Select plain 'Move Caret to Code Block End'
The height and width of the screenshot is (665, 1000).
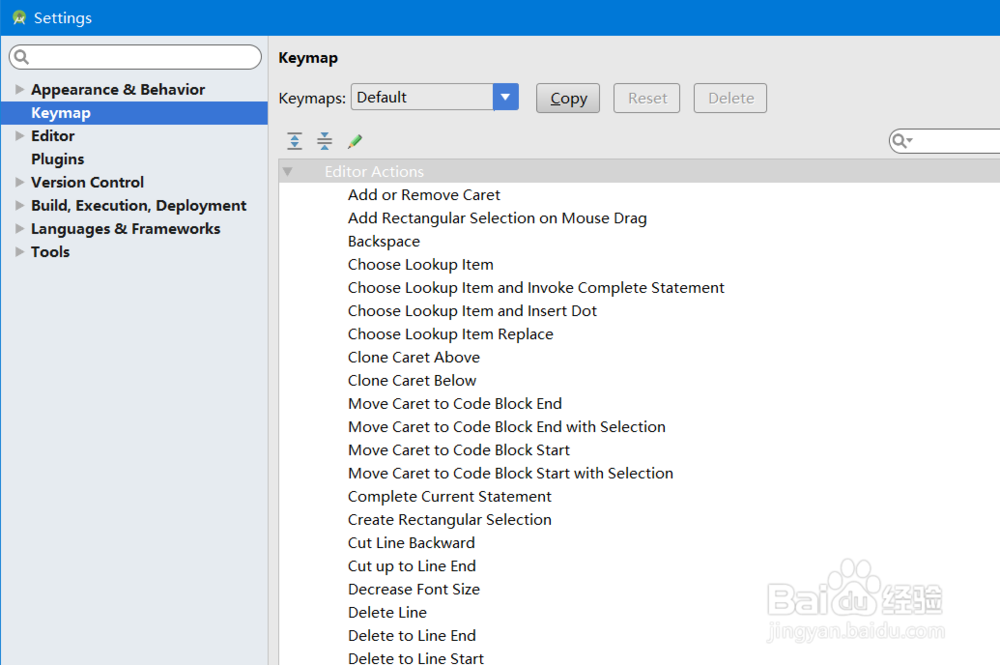[455, 404]
